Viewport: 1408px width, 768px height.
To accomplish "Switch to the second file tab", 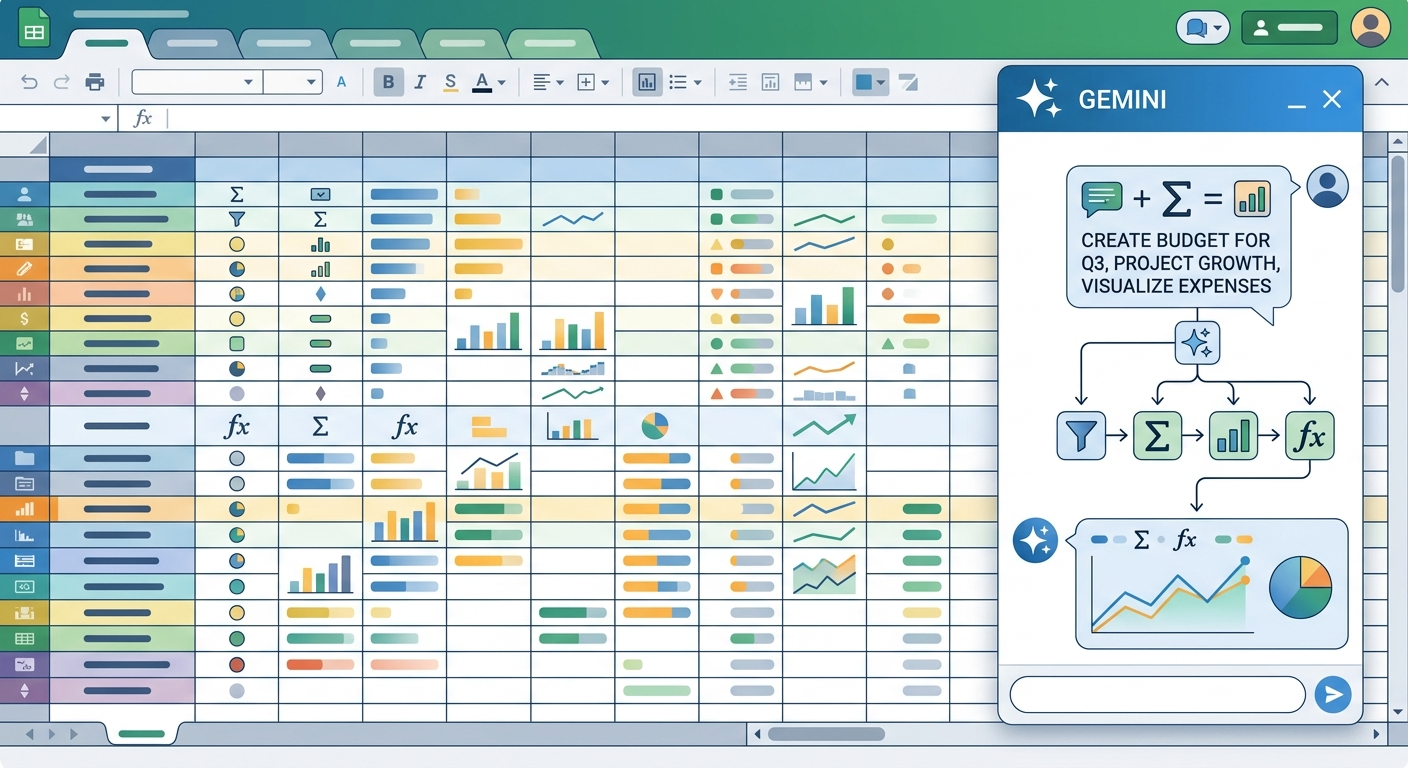I will (193, 43).
